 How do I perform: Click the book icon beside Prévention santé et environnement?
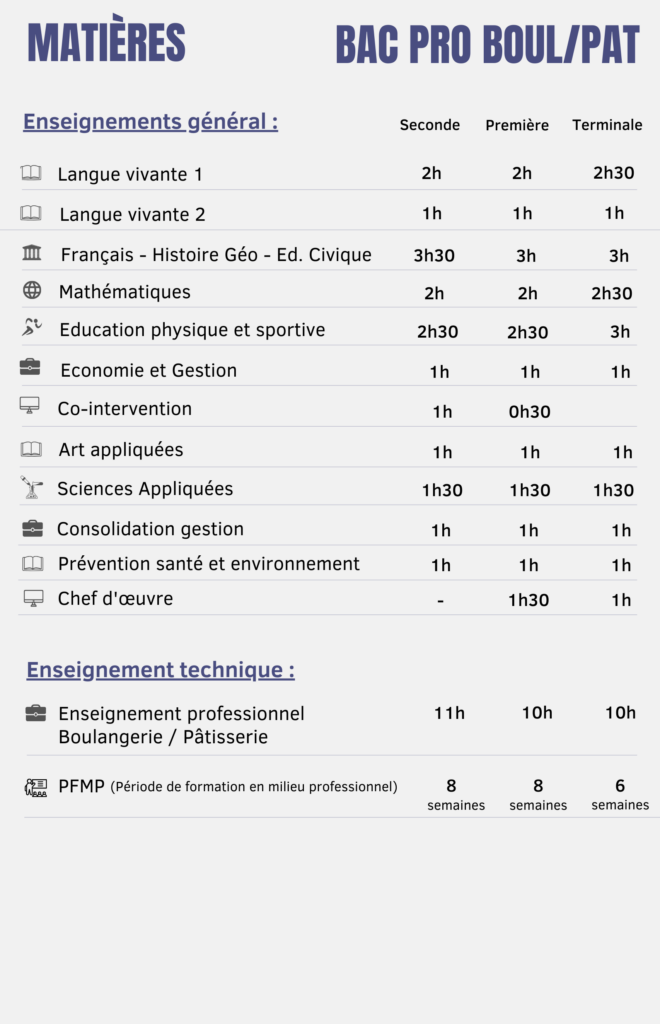tap(33, 563)
